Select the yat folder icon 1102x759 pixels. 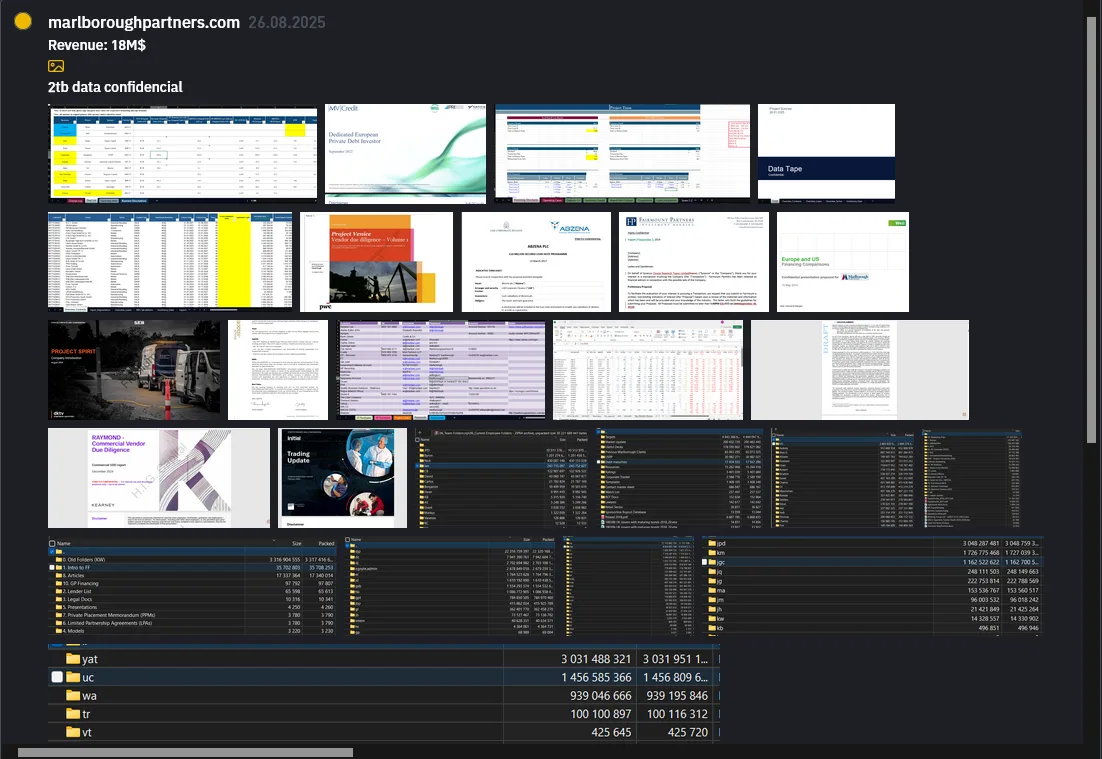73,659
